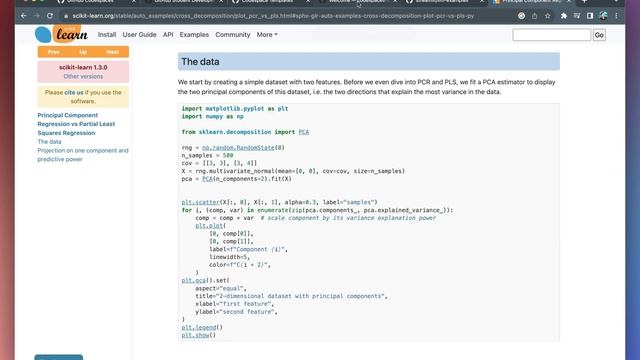
Task: Click the 'scikit-learn 1.3.0' version text
Action: click(83, 67)
